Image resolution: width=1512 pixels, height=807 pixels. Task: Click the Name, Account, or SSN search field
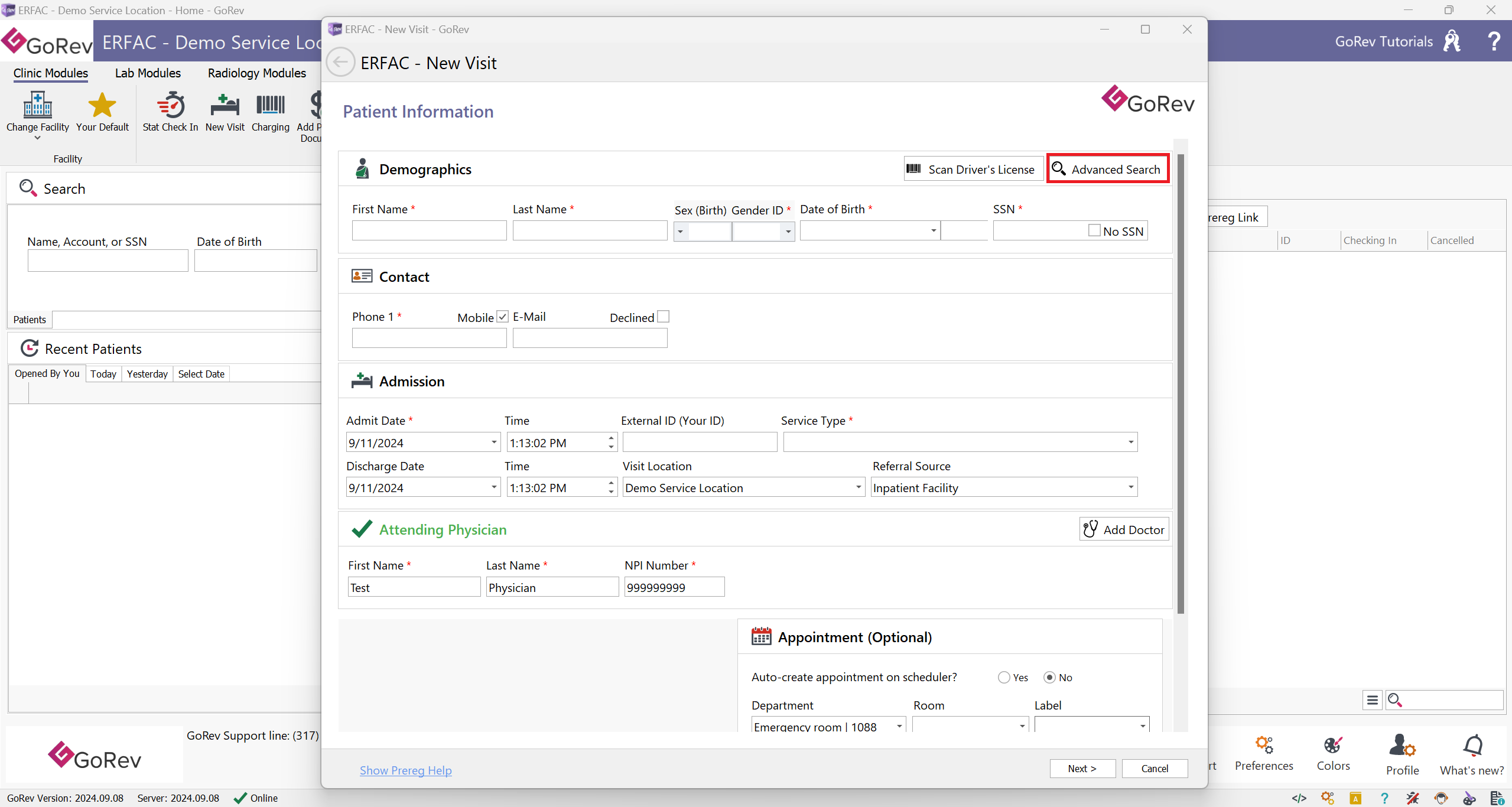click(108, 260)
